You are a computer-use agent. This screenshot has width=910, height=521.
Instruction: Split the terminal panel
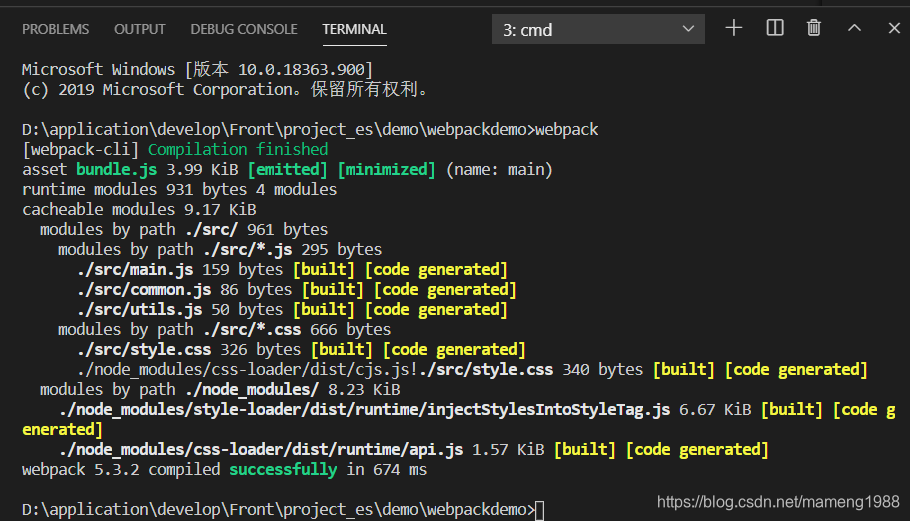pos(775,28)
